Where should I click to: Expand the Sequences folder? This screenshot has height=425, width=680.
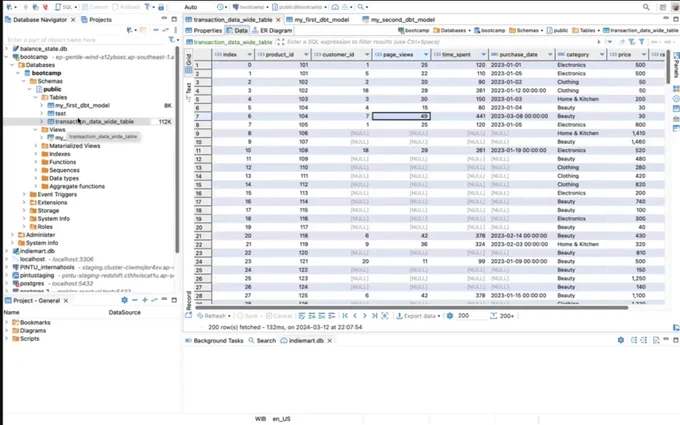coord(36,170)
